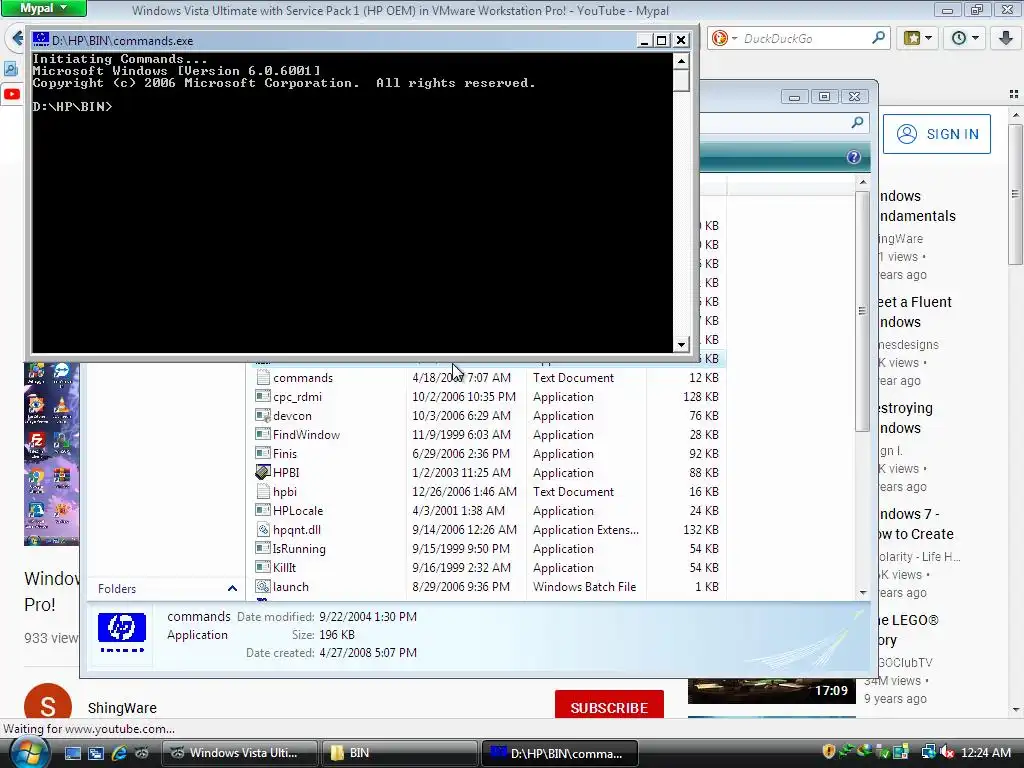This screenshot has width=1024, height=768.
Task: Open the history clock button
Action: pos(959,39)
